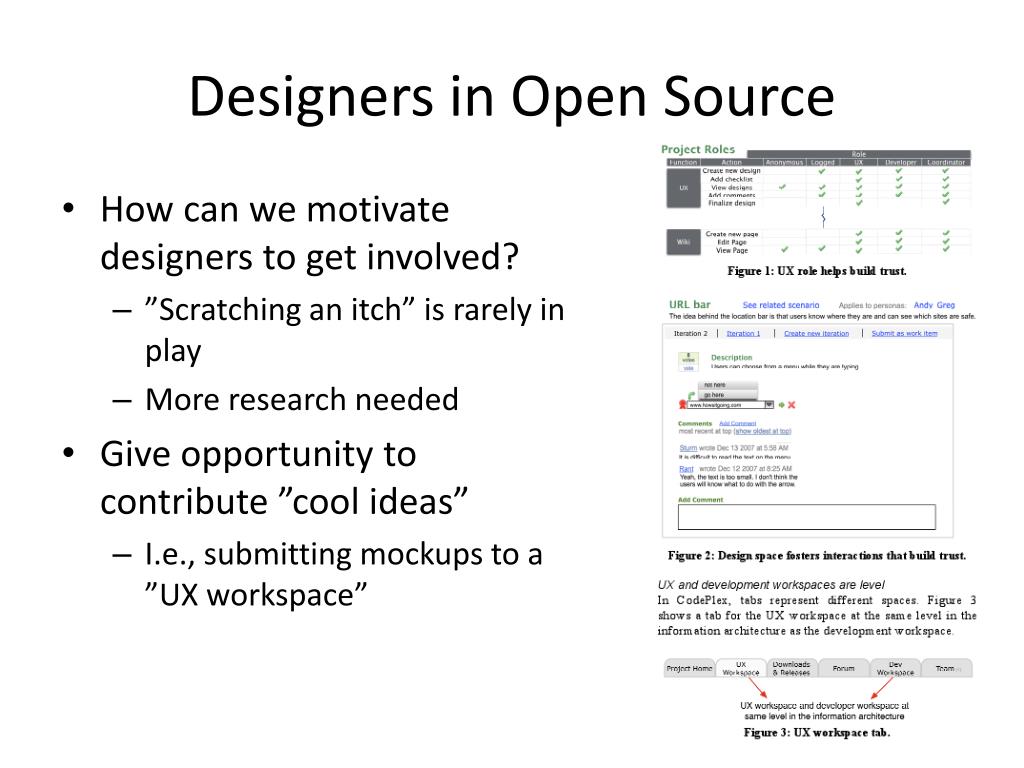Click the green go arrow beside URL field
Image resolution: width=1024 pixels, height=768 pixels.
click(781, 405)
